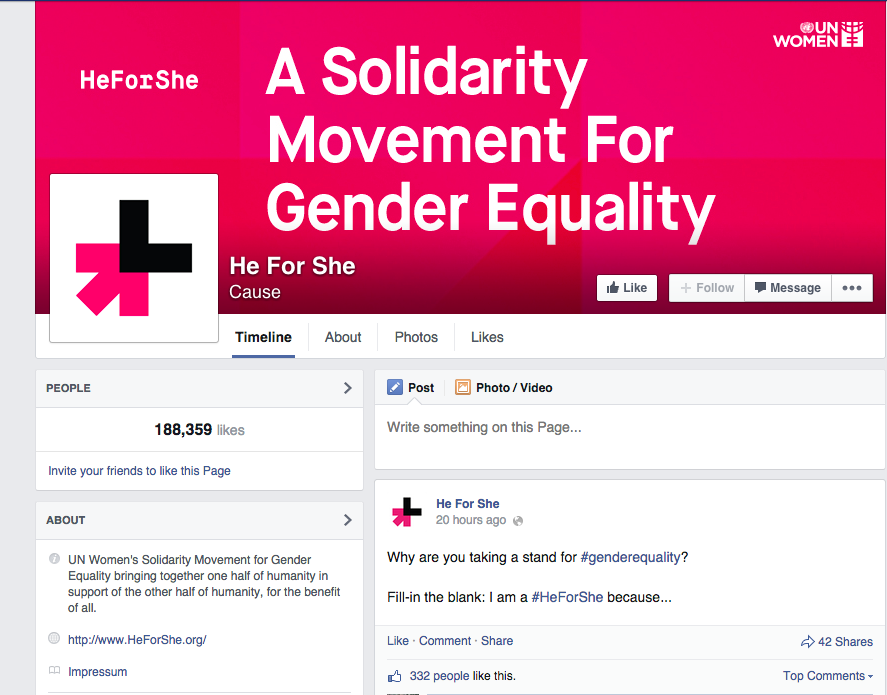Viewport: 887px width, 695px height.
Task: Open the #genderequality hashtag link
Action: pyautogui.click(x=632, y=557)
